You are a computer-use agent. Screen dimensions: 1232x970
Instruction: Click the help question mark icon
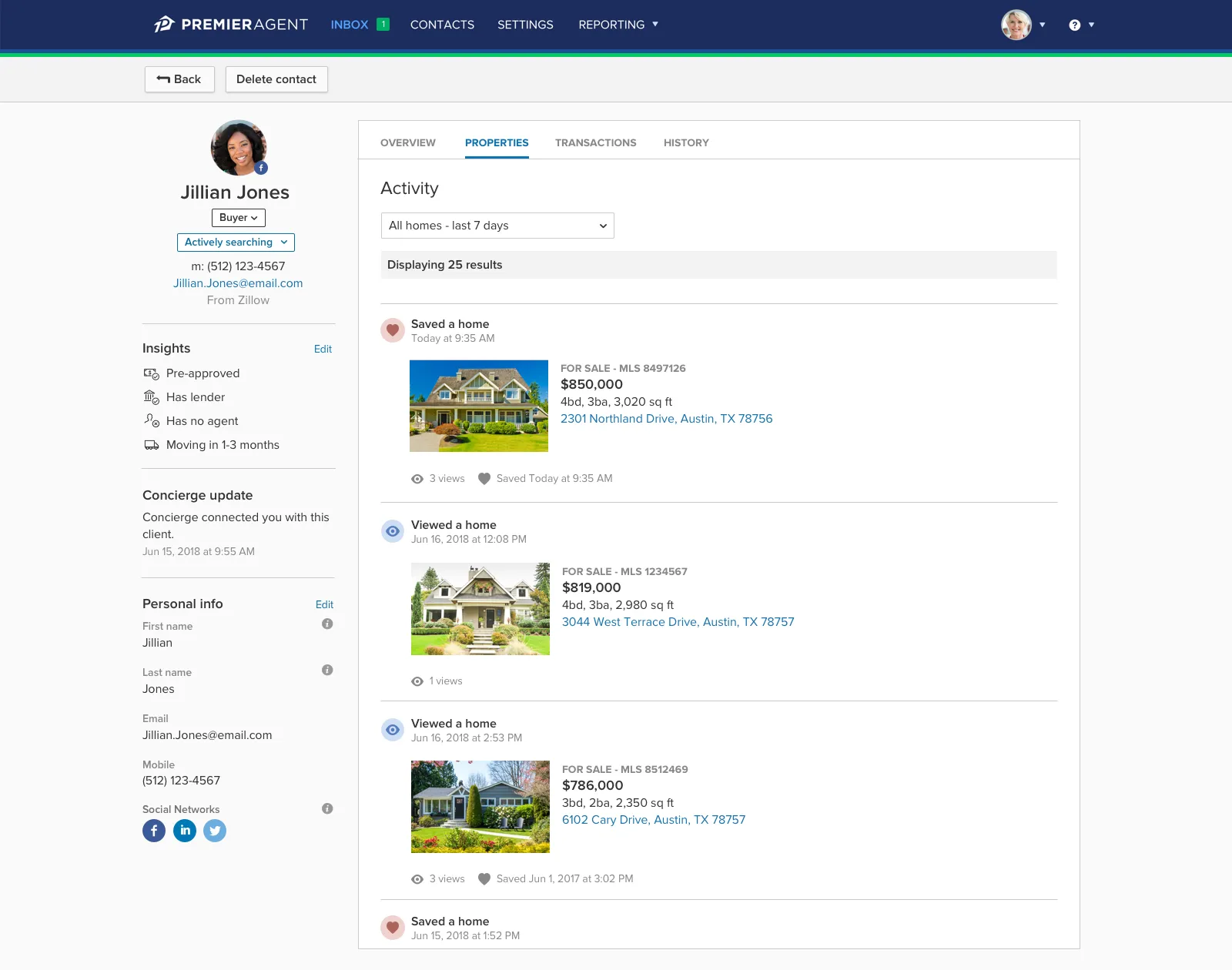[1075, 25]
